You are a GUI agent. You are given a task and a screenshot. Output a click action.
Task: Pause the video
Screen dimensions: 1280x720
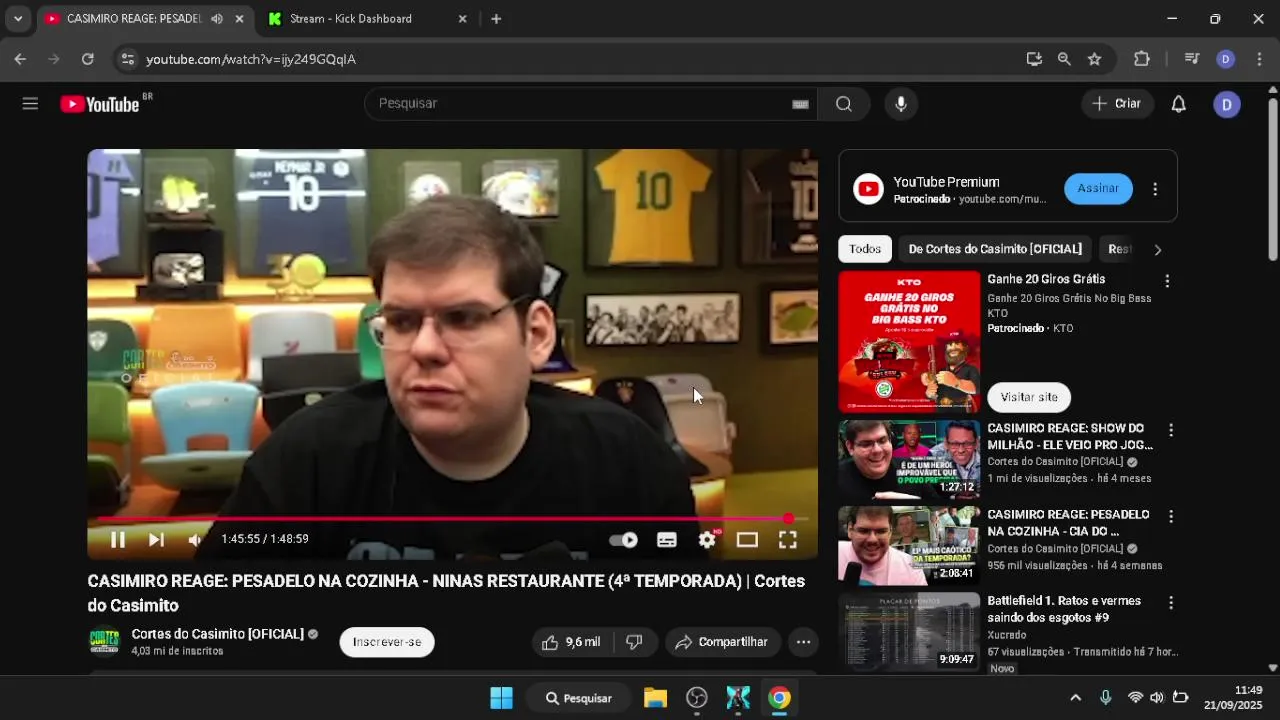[118, 540]
